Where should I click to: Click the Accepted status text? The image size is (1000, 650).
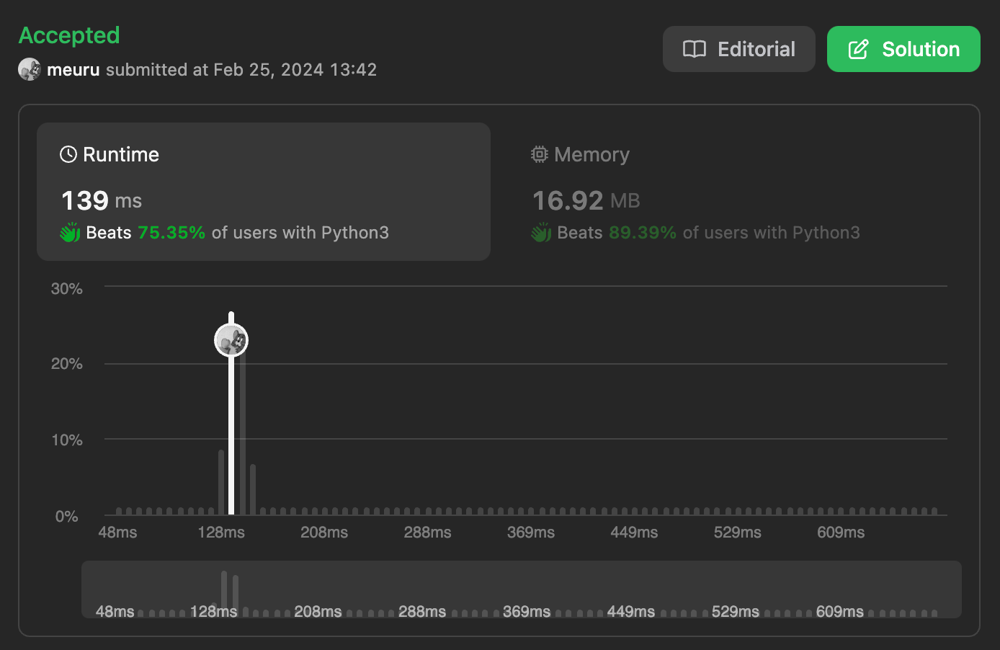pos(69,35)
